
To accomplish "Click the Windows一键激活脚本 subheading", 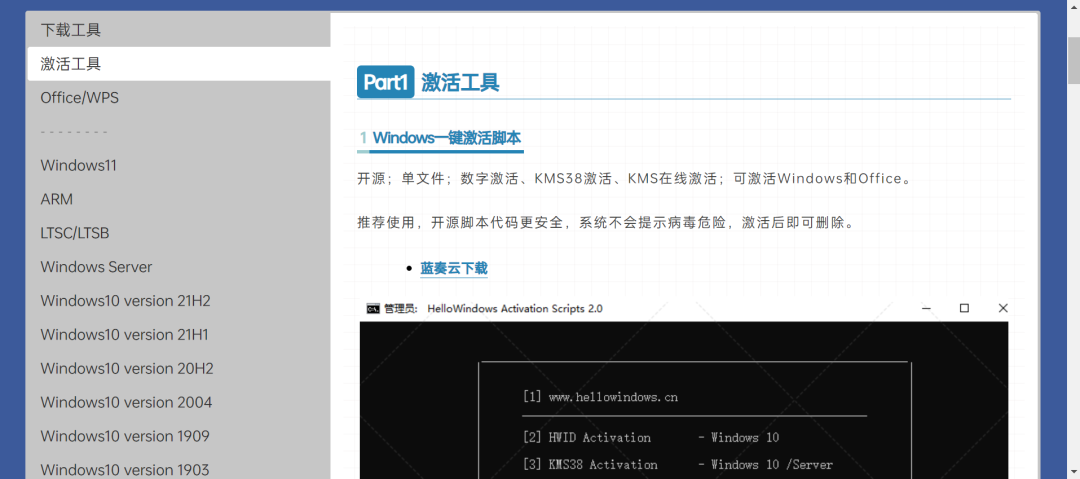I will click(x=446, y=138).
